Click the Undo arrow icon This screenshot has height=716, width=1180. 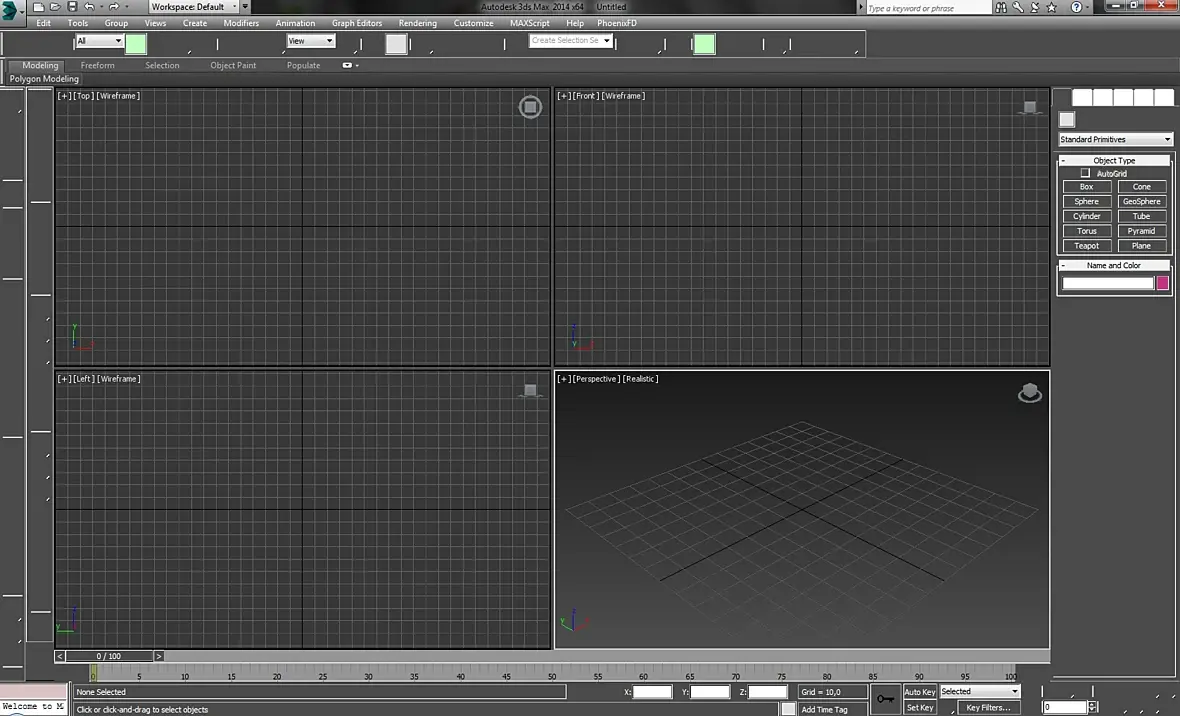(x=90, y=7)
